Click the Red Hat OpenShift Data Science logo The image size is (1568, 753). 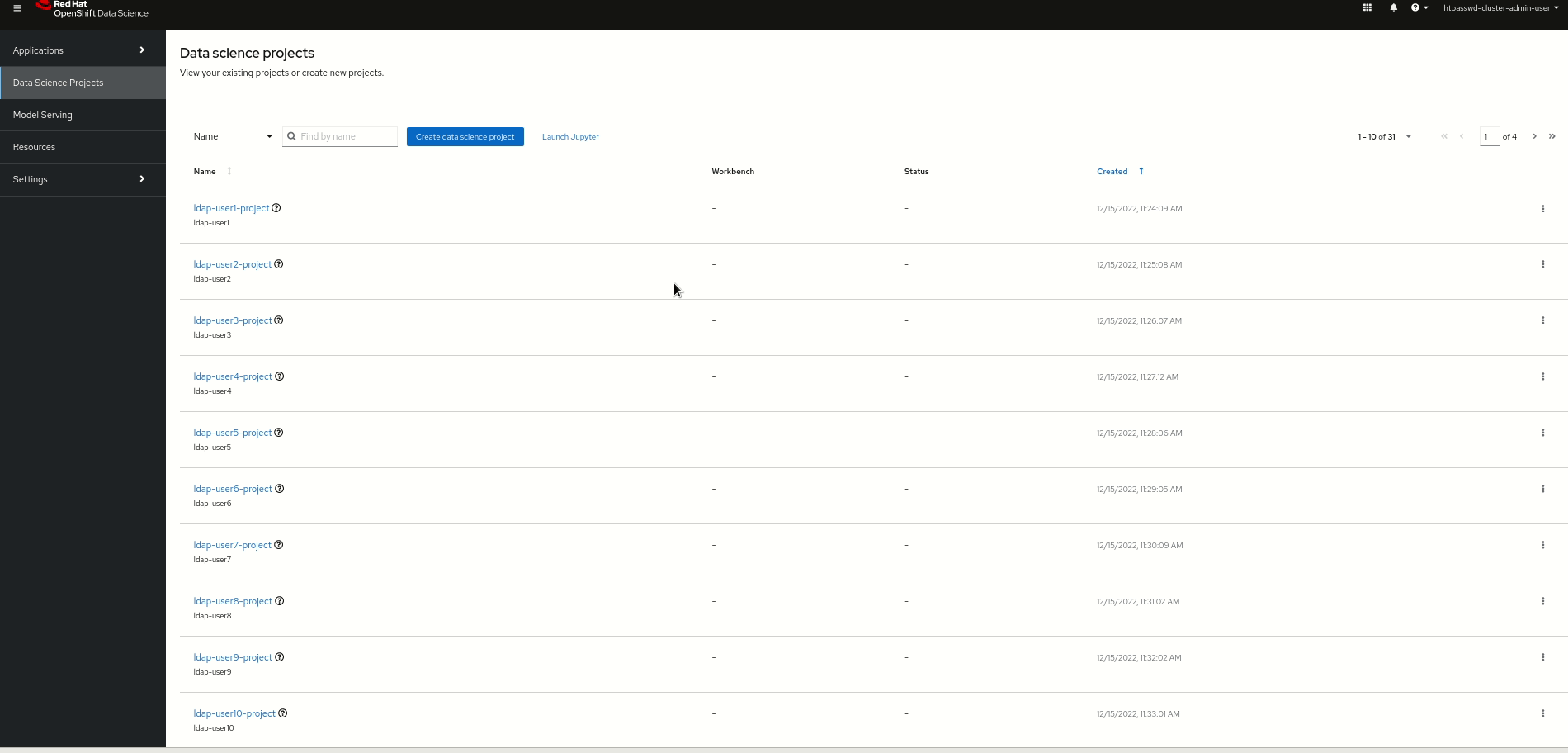tap(92, 9)
